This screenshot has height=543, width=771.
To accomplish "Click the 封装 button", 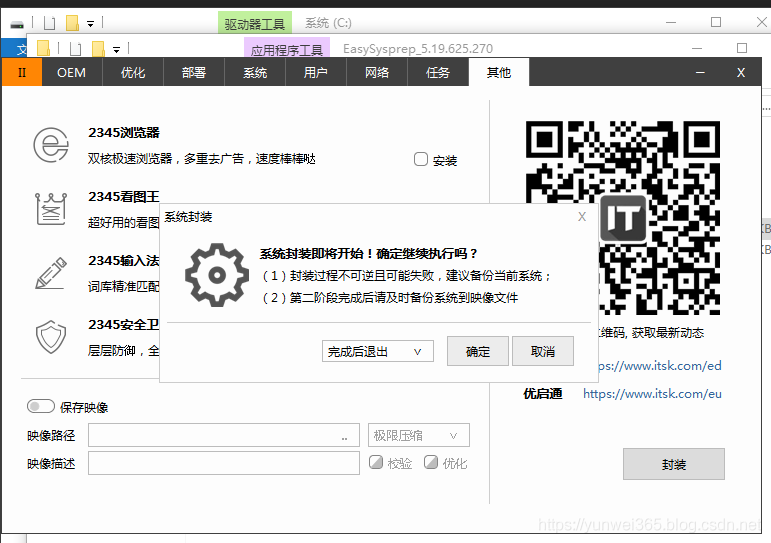I will [x=674, y=464].
